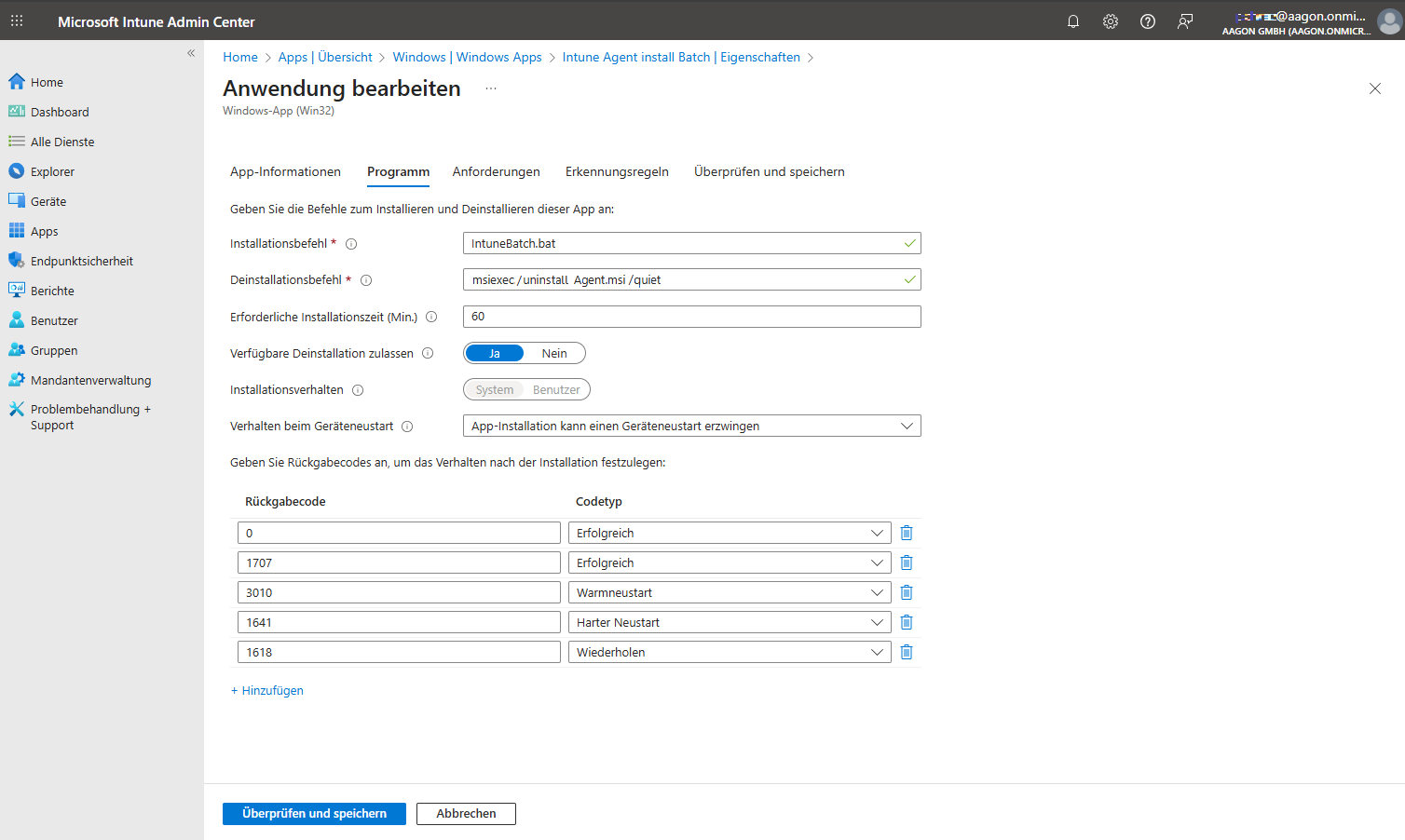Click info icon beside Installationsbefehl
The width and height of the screenshot is (1405, 840).
[x=351, y=244]
